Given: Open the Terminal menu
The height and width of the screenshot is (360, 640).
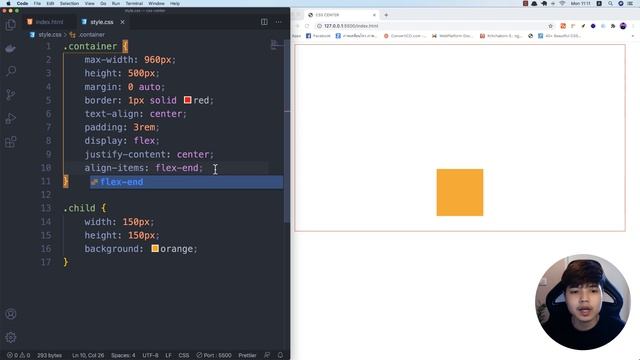Looking at the screenshot, I should [134, 3].
